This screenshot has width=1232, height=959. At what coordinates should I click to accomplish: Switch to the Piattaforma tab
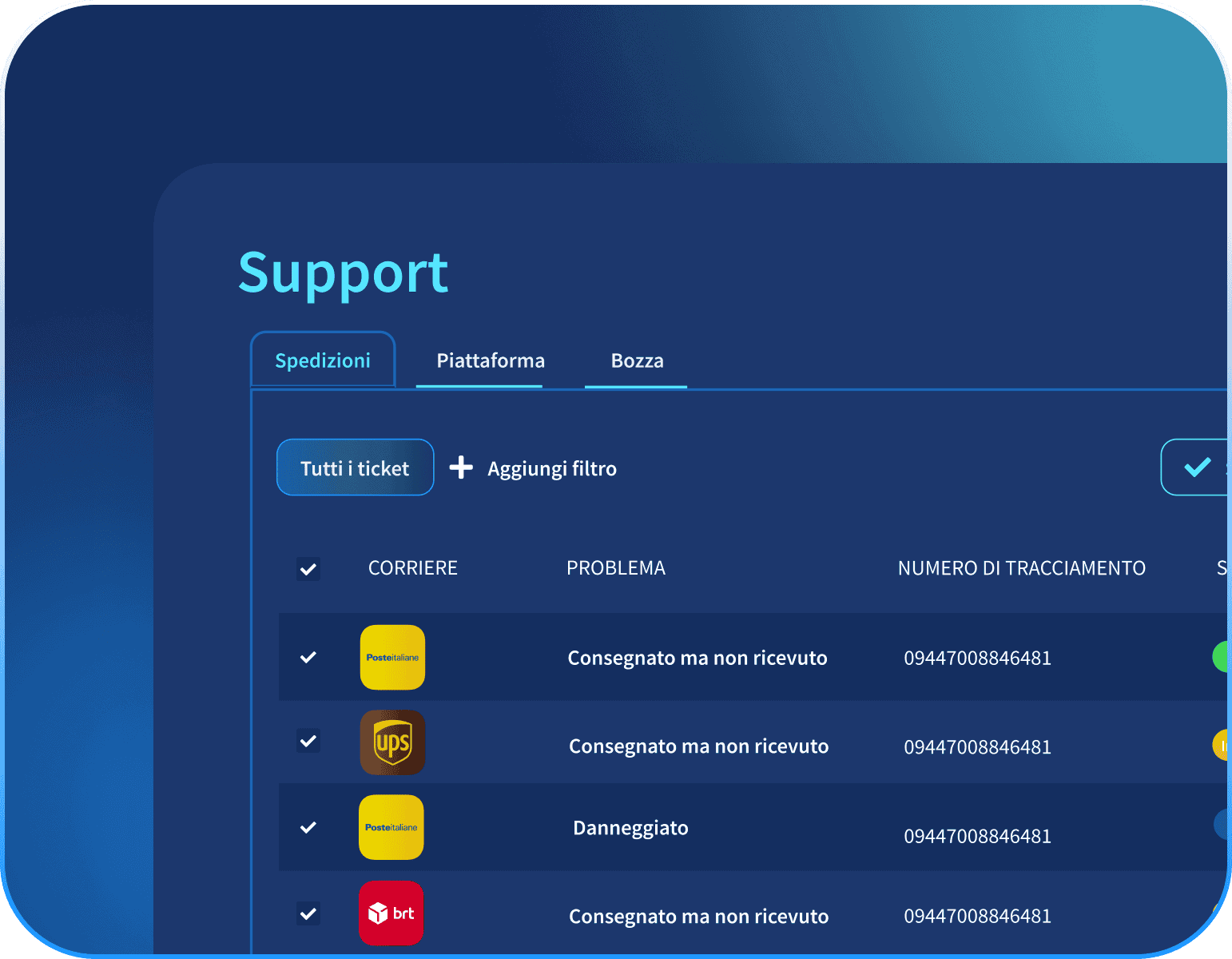491,360
